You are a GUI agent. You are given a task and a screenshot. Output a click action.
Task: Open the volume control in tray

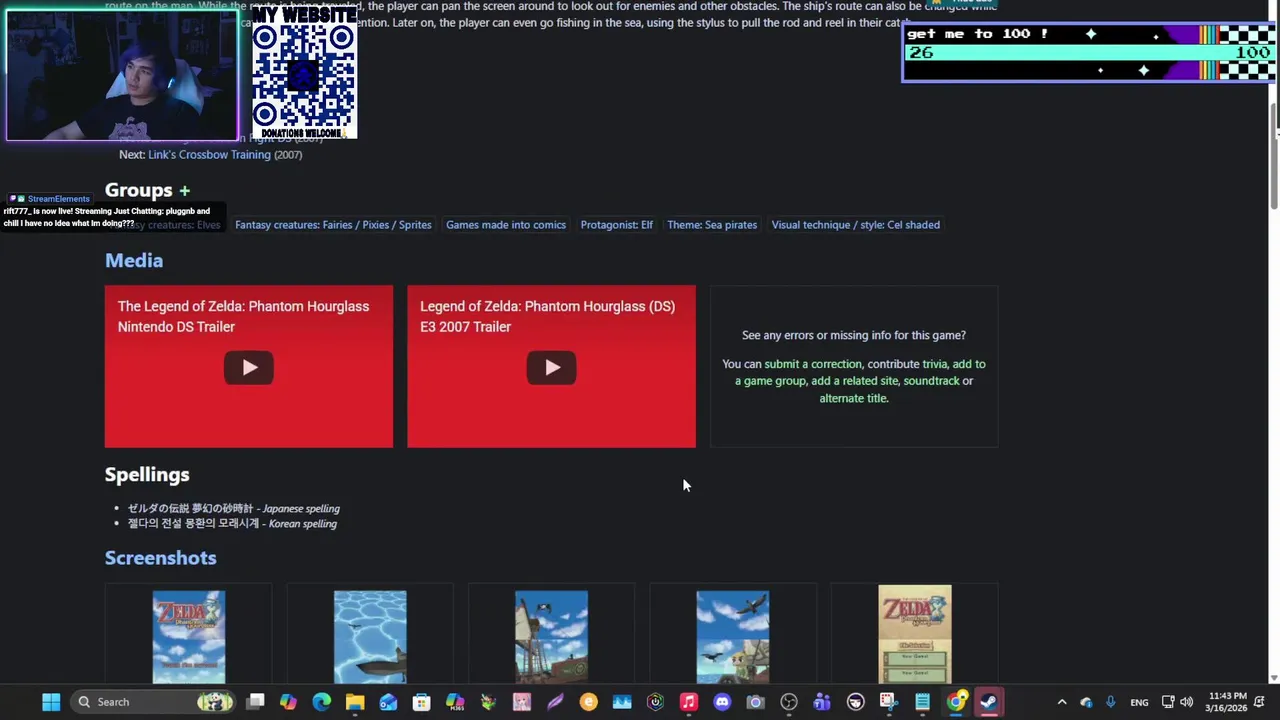1187,702
